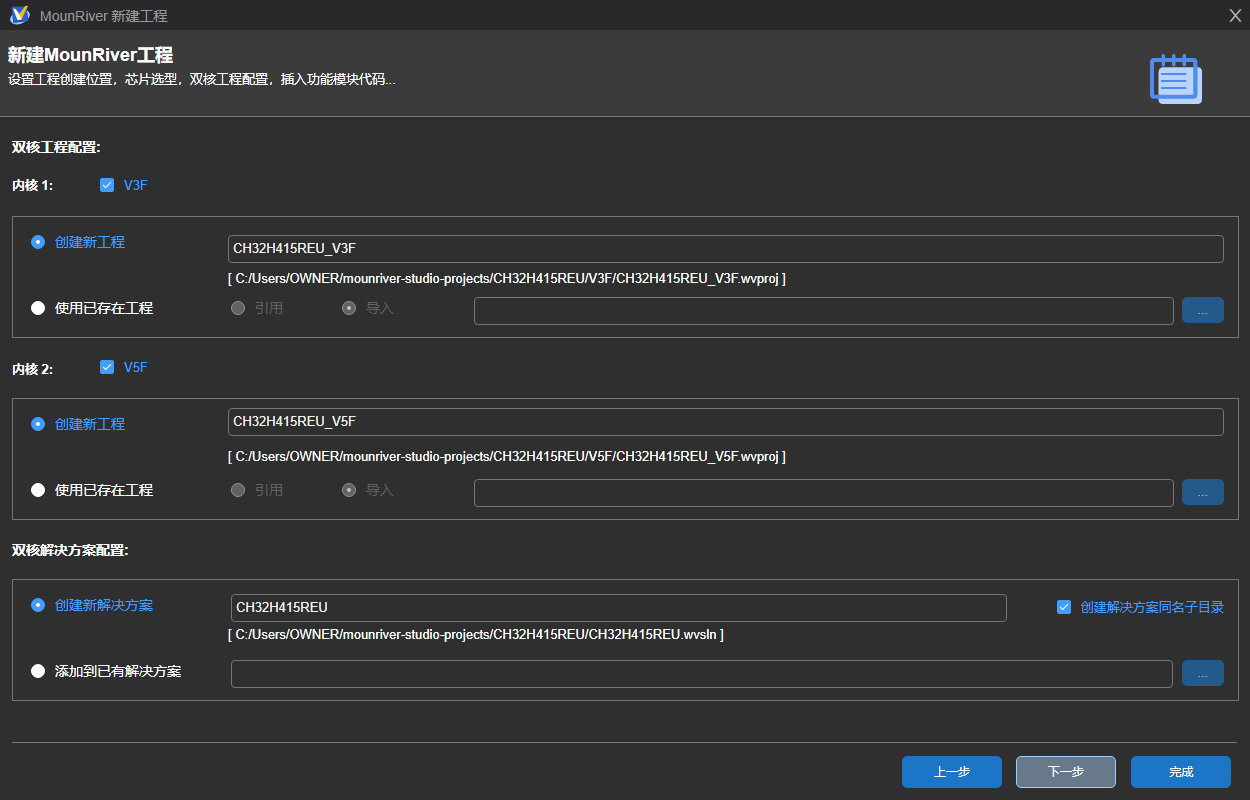
Task: Click the 新建MounRiver工程 title
Action: [x=90, y=55]
